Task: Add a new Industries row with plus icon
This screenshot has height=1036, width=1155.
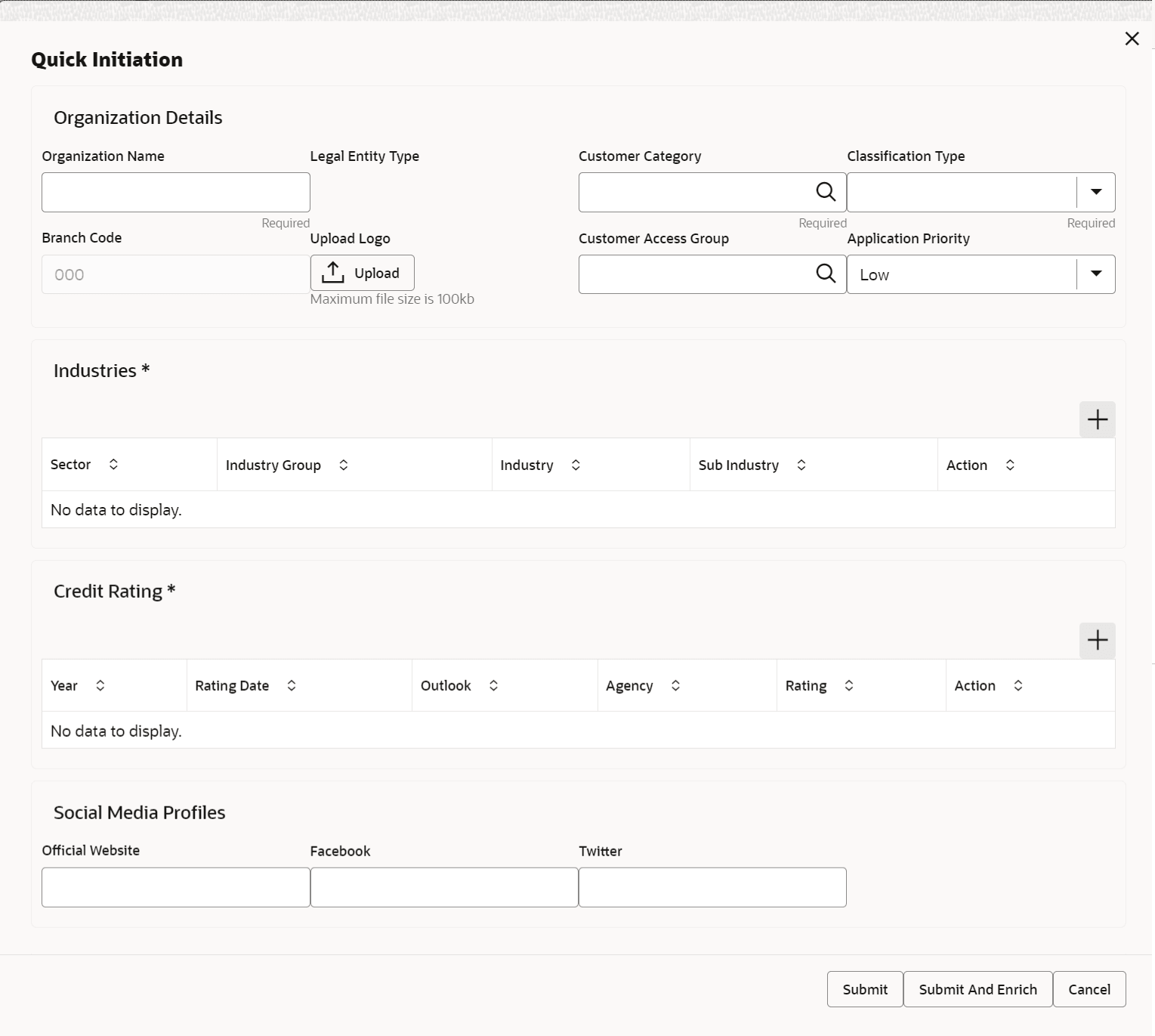Action: [1097, 419]
